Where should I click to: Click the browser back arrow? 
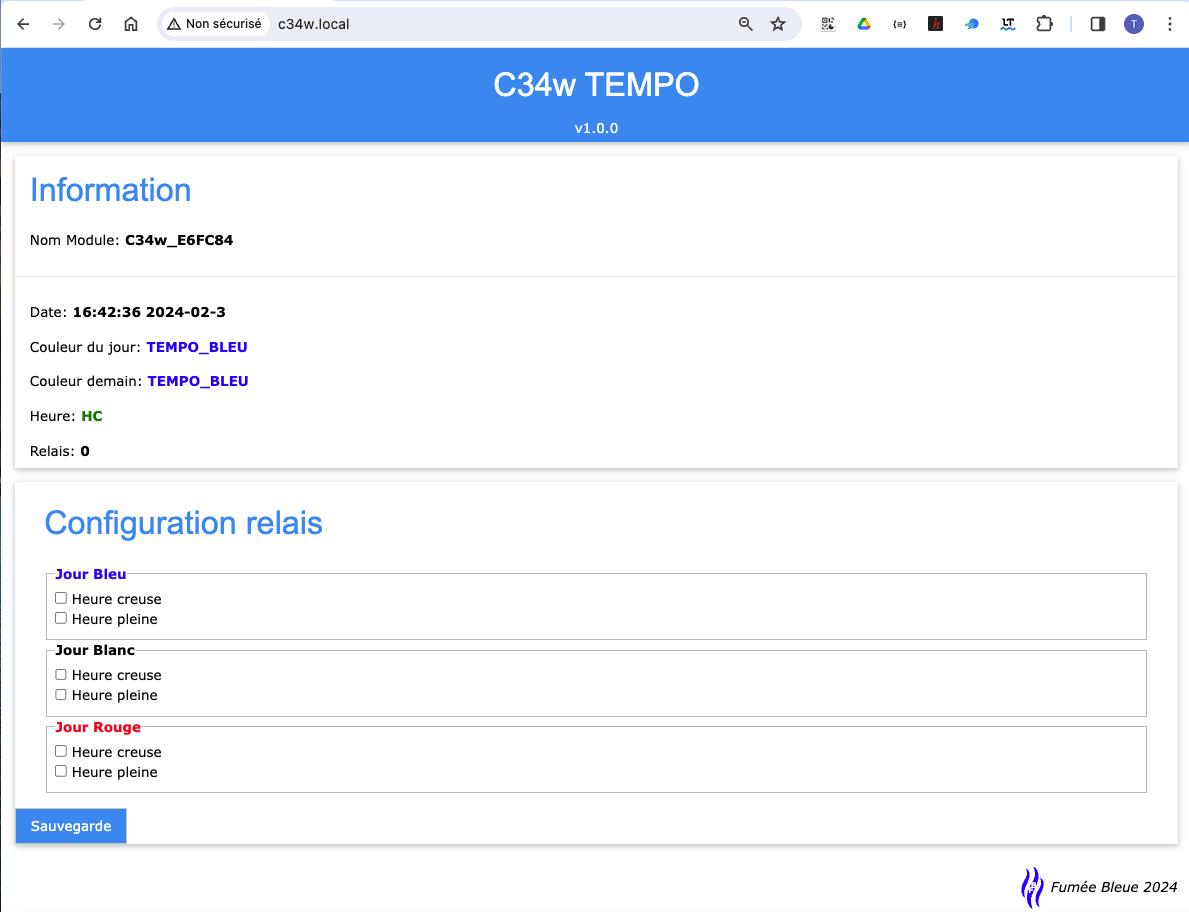[x=24, y=24]
